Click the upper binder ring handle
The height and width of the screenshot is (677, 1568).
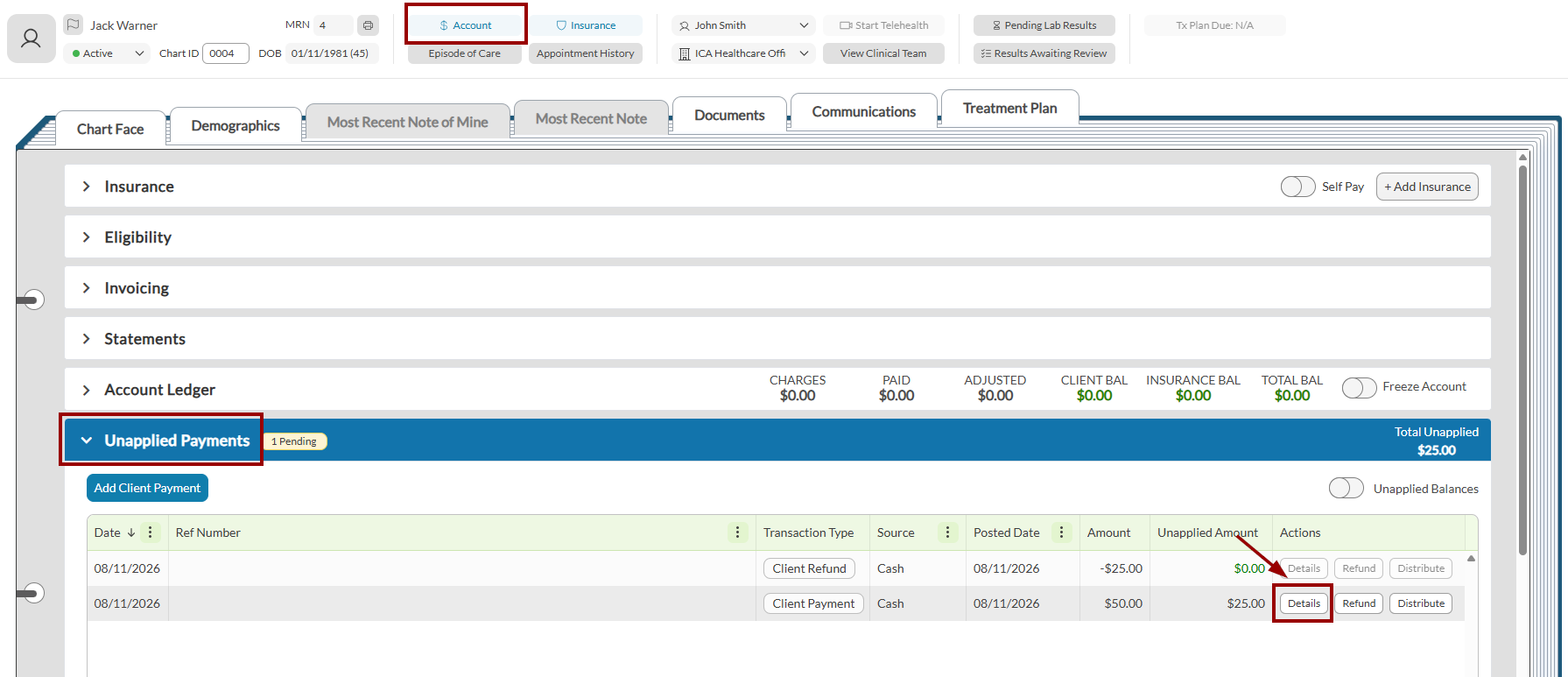point(32,300)
